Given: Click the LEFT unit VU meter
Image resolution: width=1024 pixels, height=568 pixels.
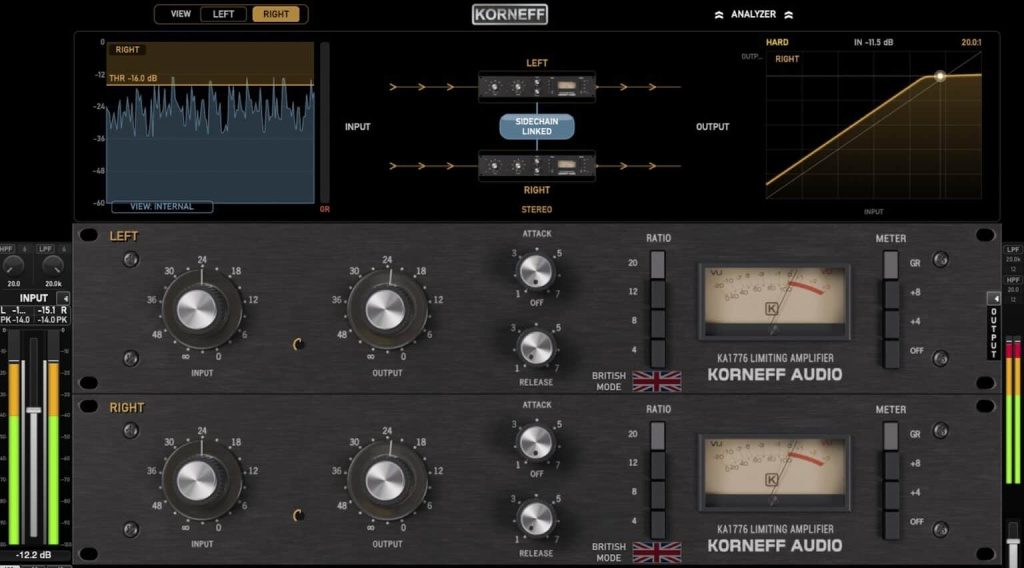Looking at the screenshot, I should [x=774, y=302].
